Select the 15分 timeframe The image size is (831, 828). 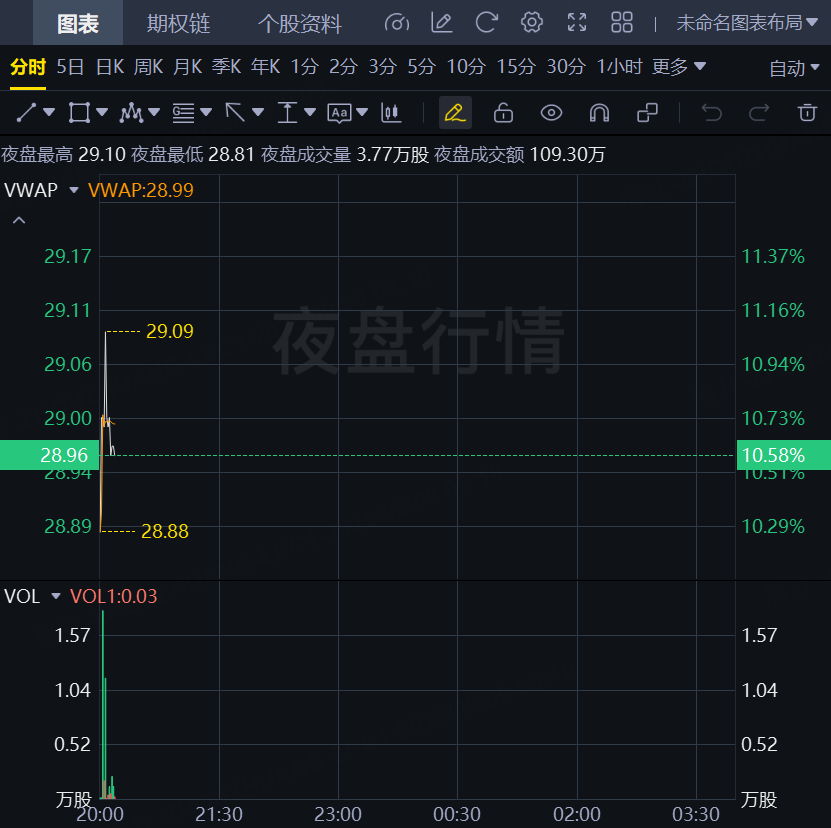coord(516,67)
